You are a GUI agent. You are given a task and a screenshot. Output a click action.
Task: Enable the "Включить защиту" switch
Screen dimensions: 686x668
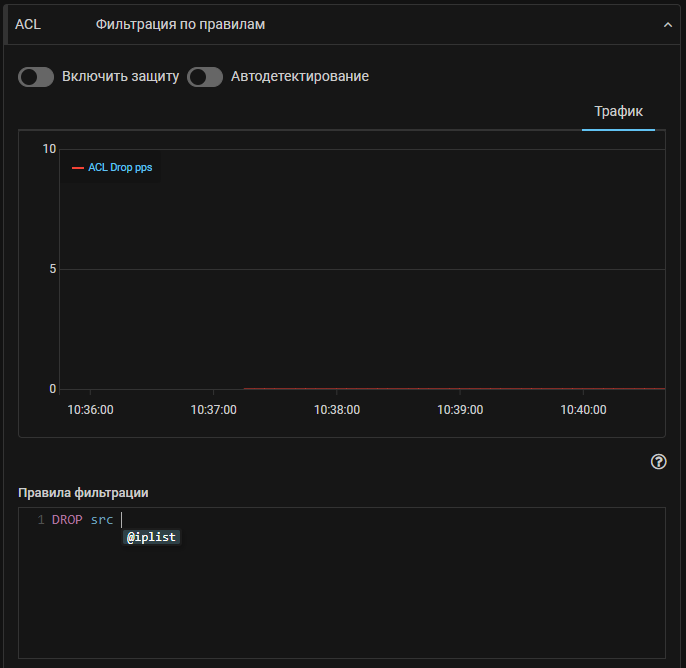pyautogui.click(x=36, y=77)
